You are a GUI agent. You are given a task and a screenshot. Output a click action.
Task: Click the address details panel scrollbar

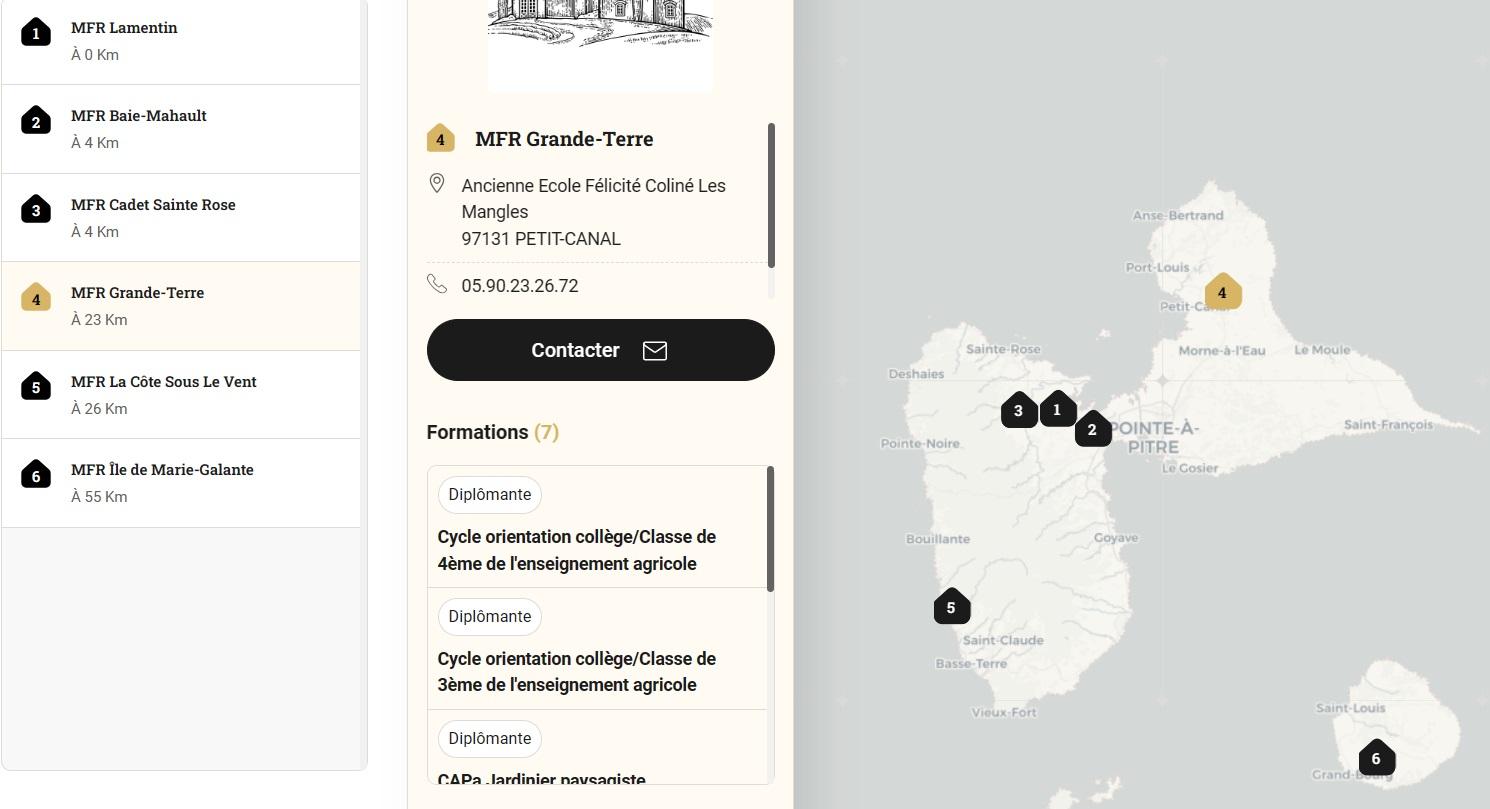point(771,196)
